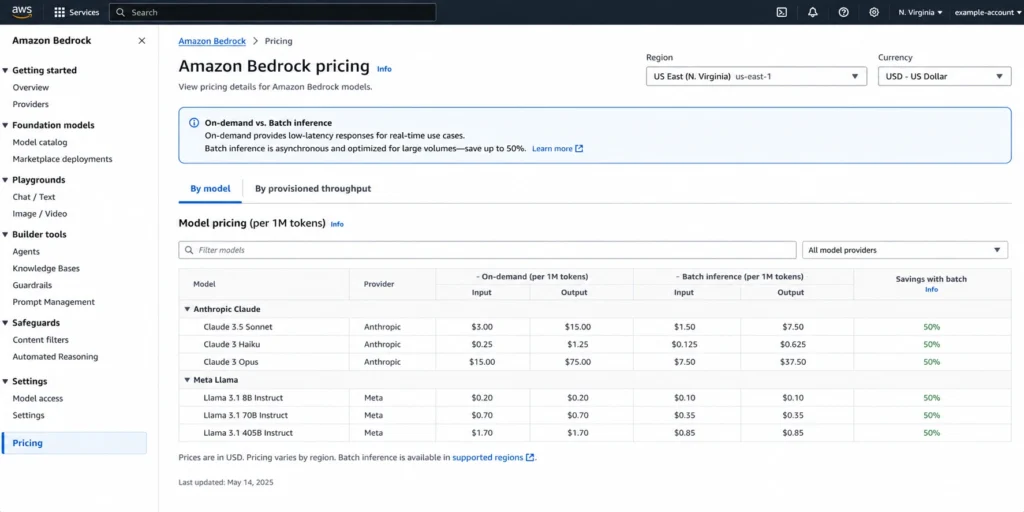Open the example-account menu
The image size is (1024, 512).
click(987, 12)
